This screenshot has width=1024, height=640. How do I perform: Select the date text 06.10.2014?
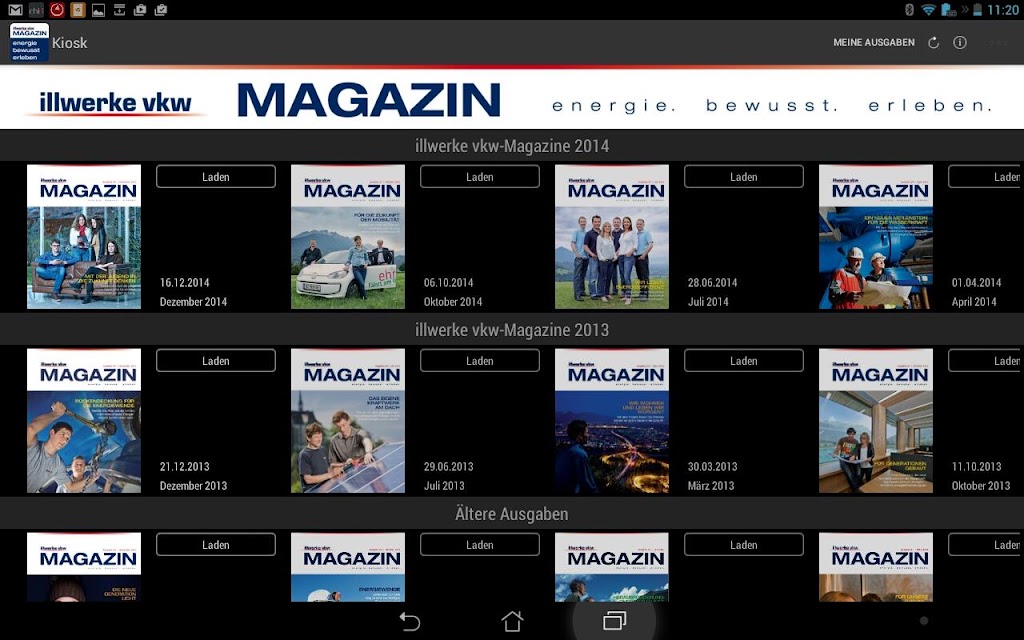tap(449, 283)
